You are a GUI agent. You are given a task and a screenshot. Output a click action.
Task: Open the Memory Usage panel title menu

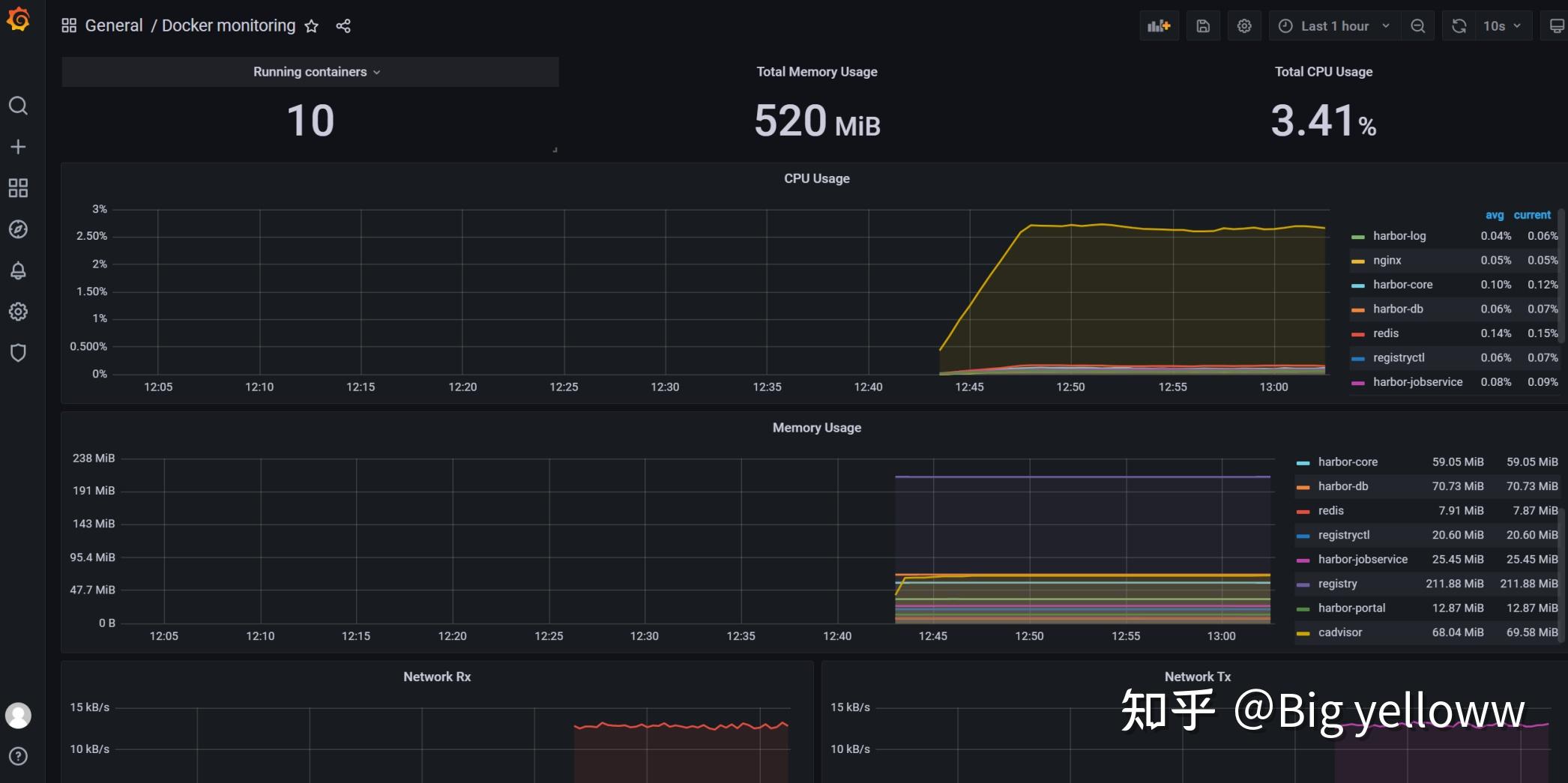pos(817,428)
